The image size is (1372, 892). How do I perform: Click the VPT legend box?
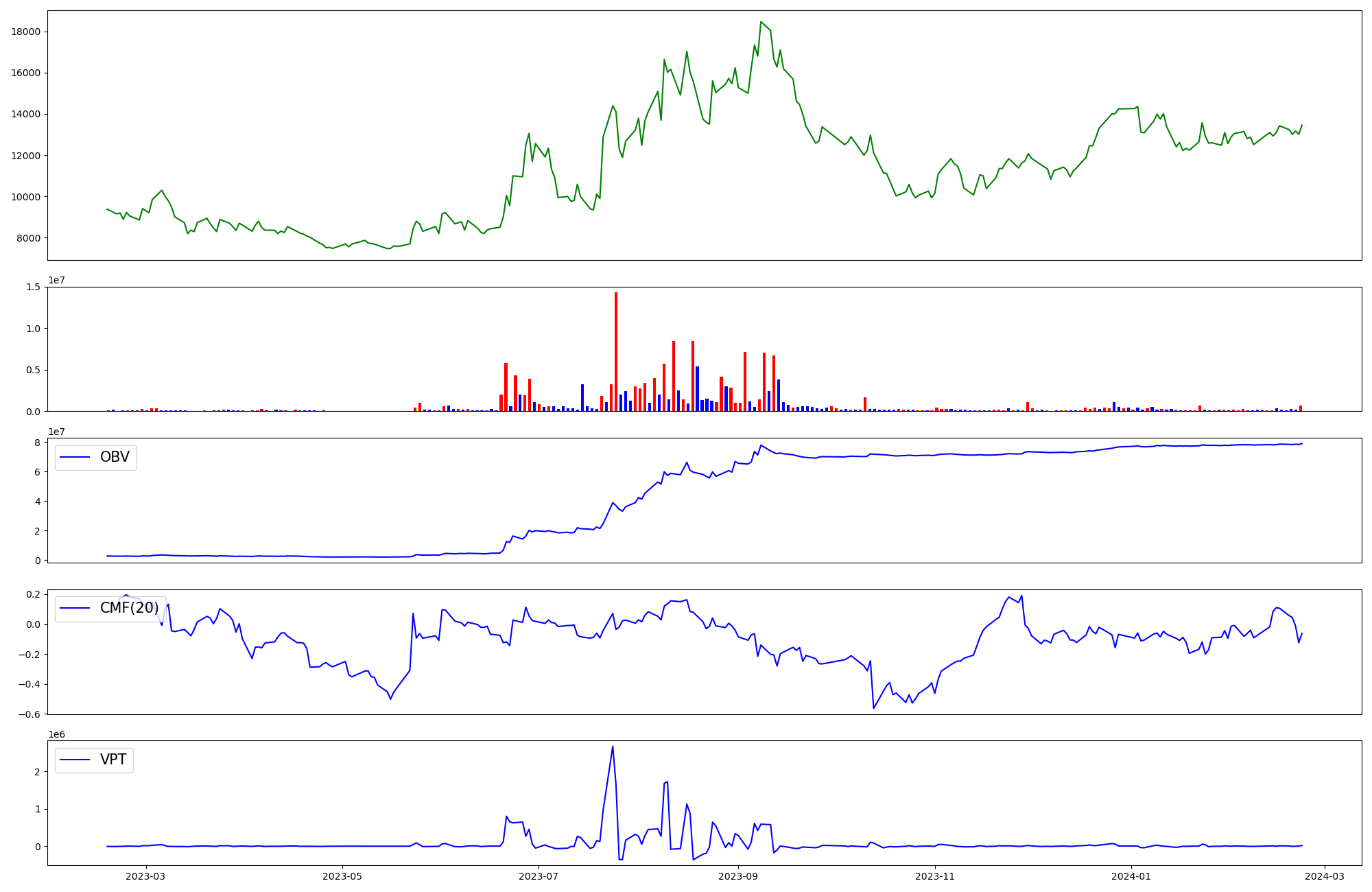pos(94,760)
